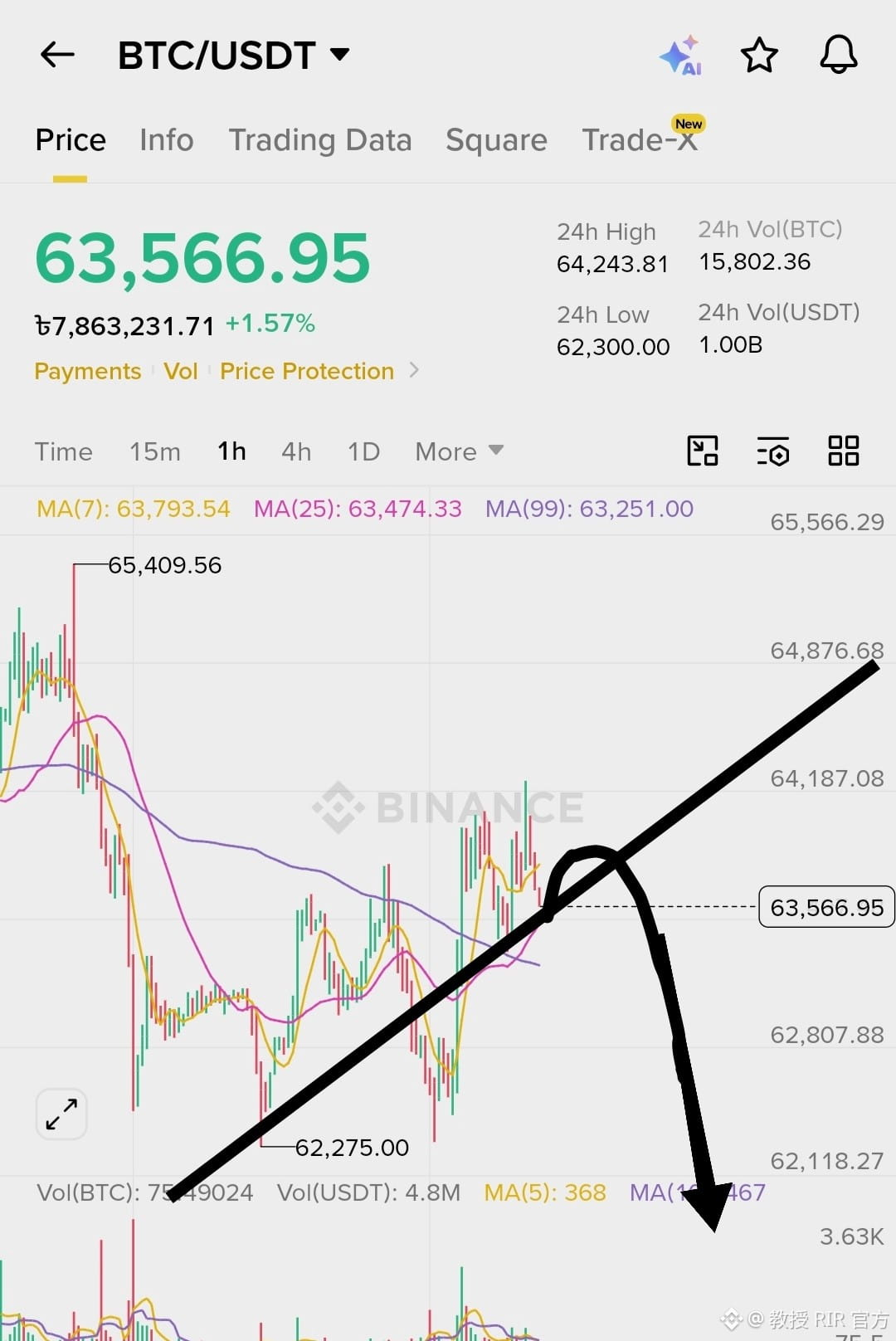Select the 4h timeframe

296,451
